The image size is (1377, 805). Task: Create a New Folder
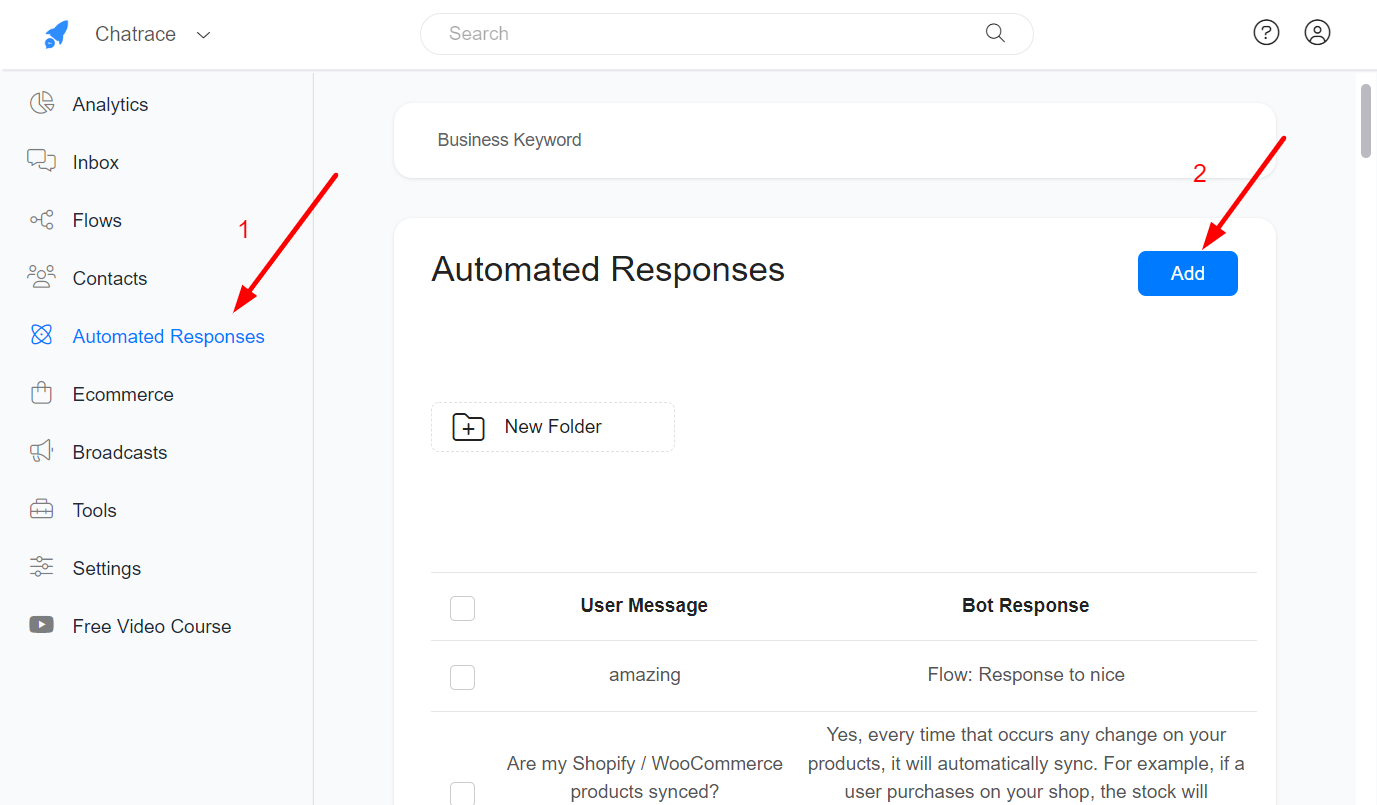pos(552,426)
